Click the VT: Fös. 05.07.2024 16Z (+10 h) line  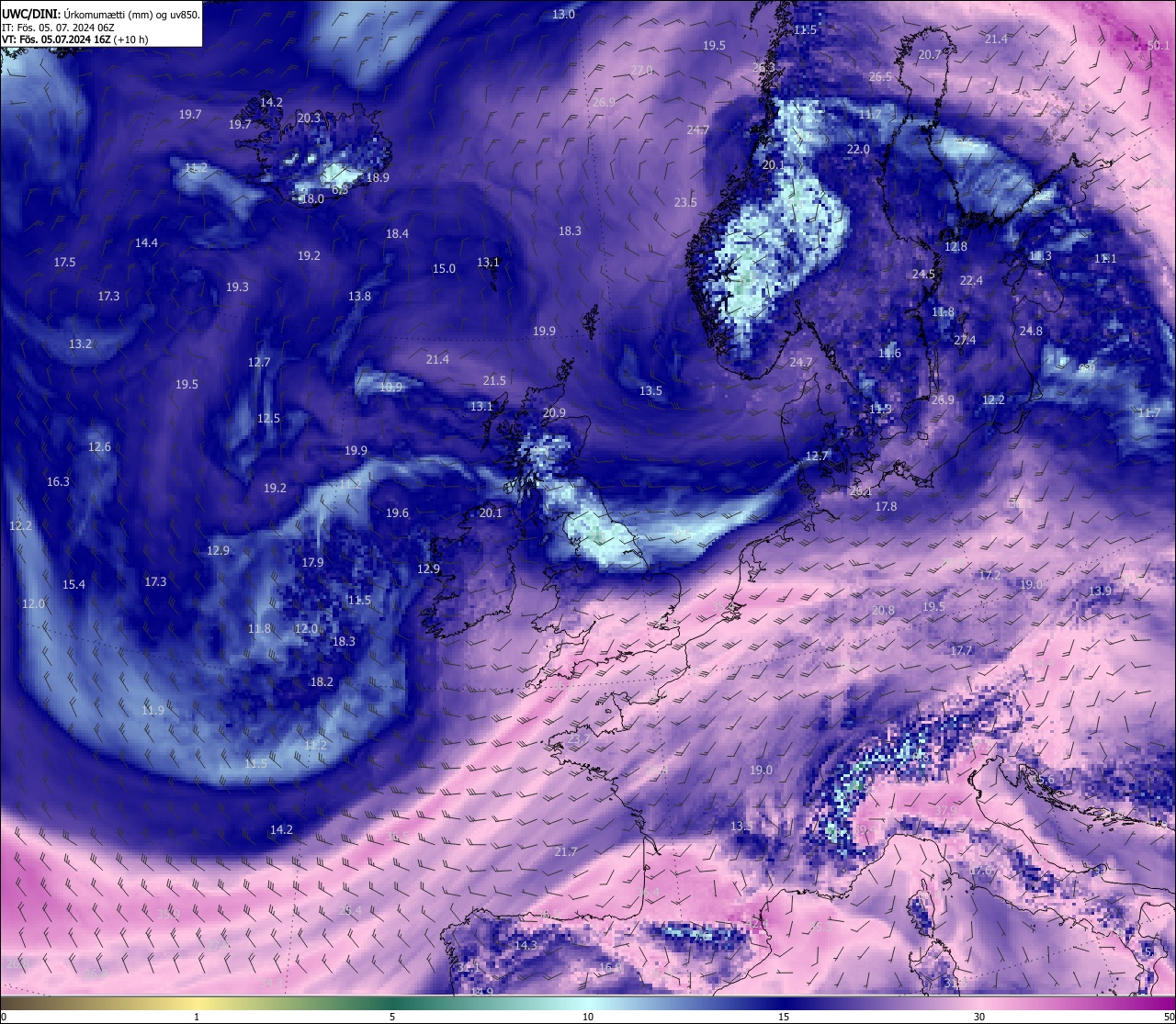pos(74,39)
